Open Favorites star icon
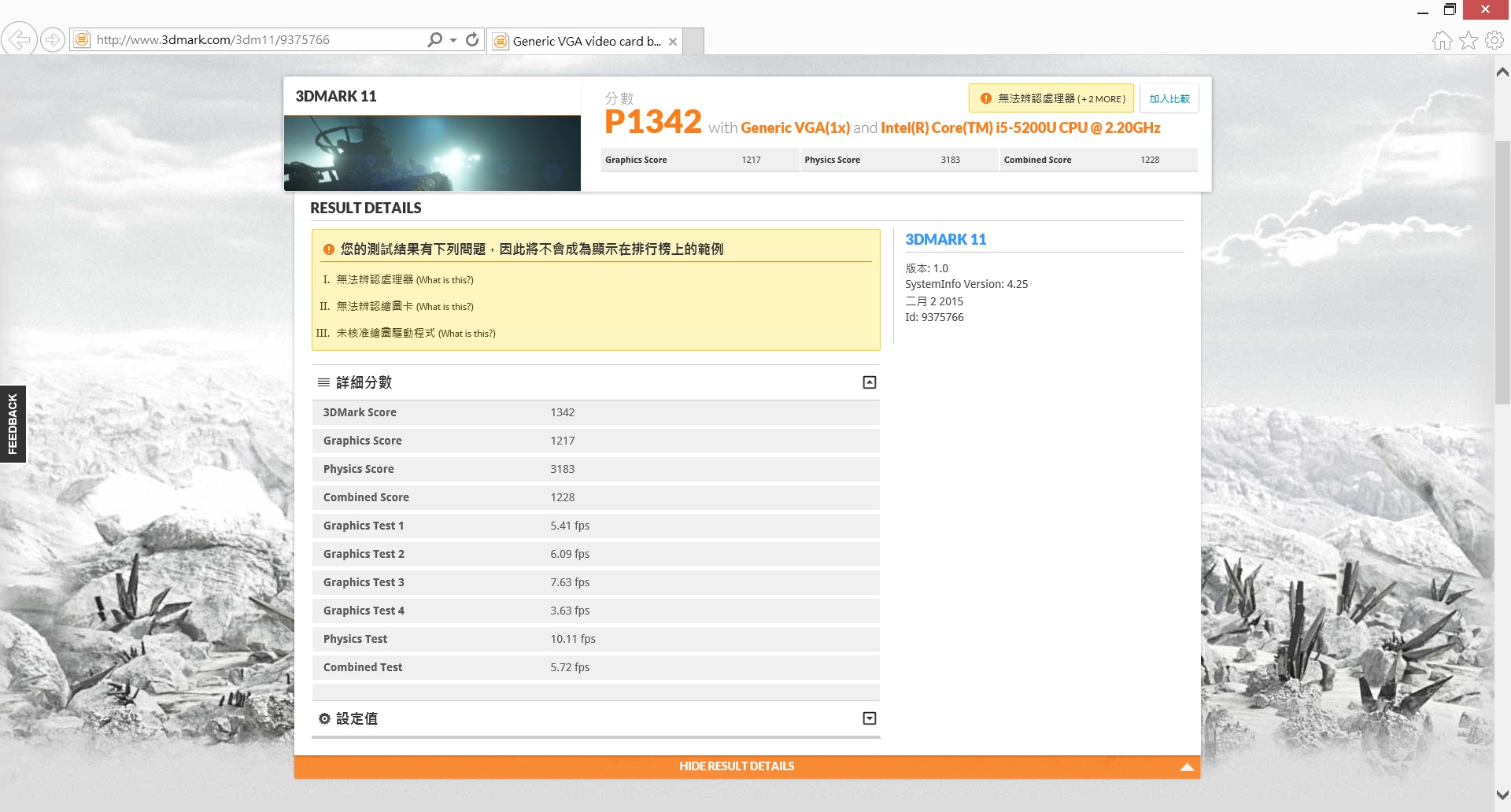The image size is (1511, 812). point(1469,40)
